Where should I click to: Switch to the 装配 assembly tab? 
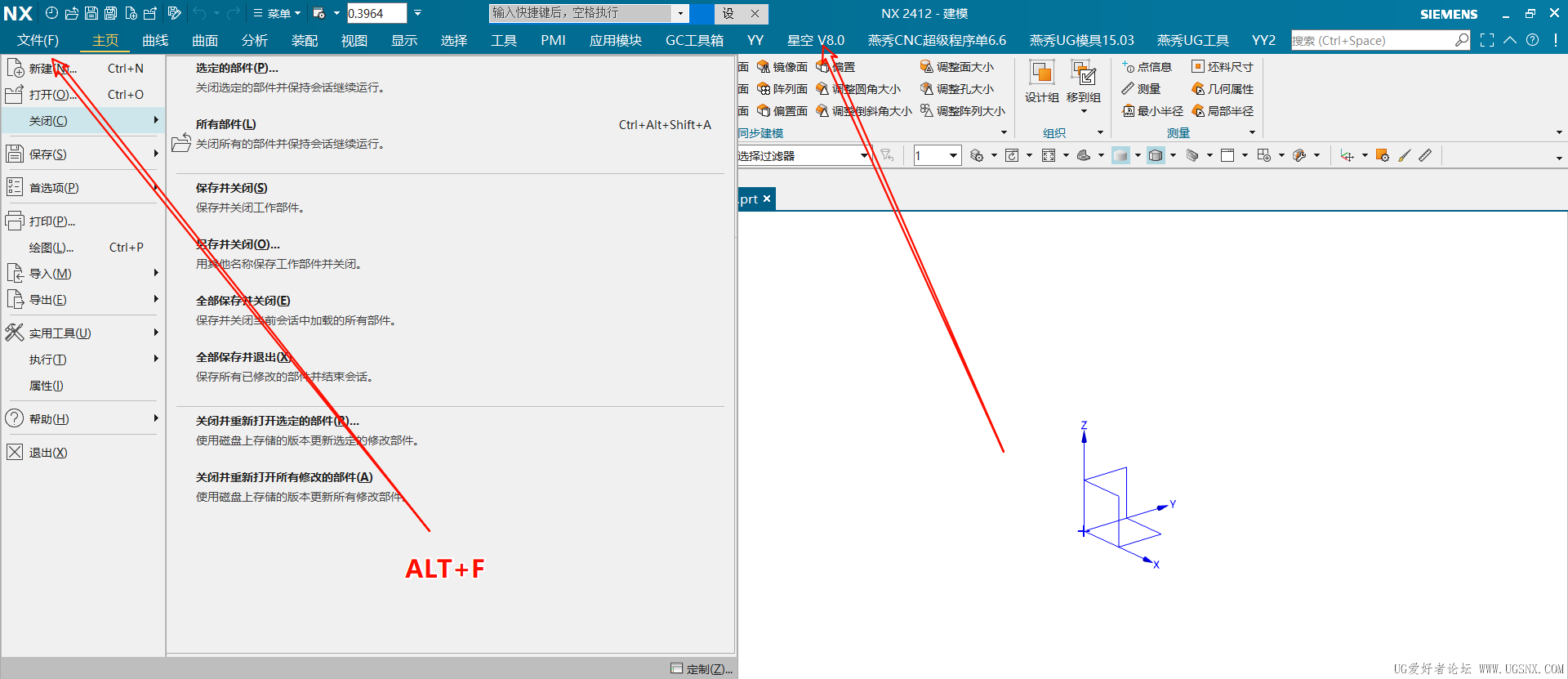coord(305,40)
